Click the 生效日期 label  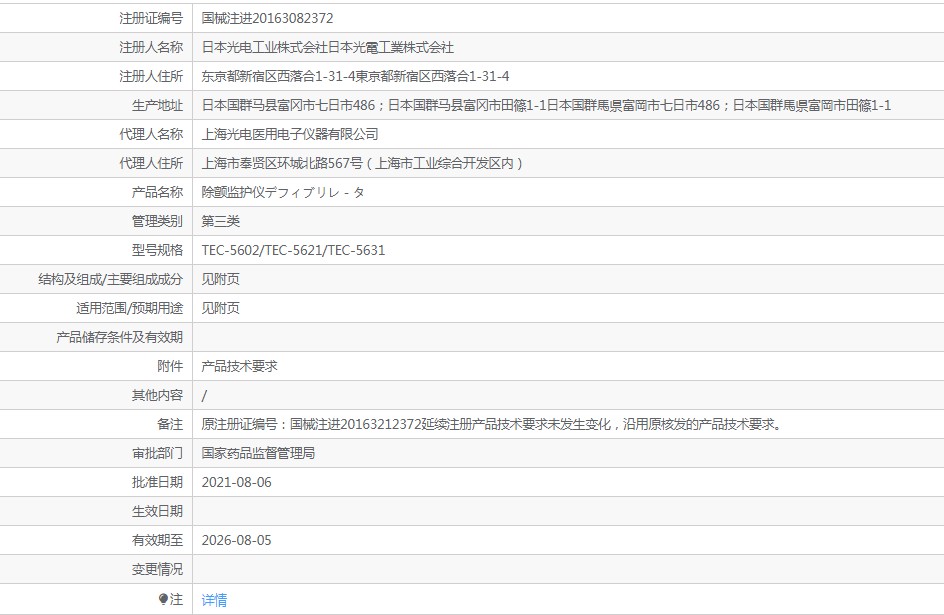pos(157,511)
